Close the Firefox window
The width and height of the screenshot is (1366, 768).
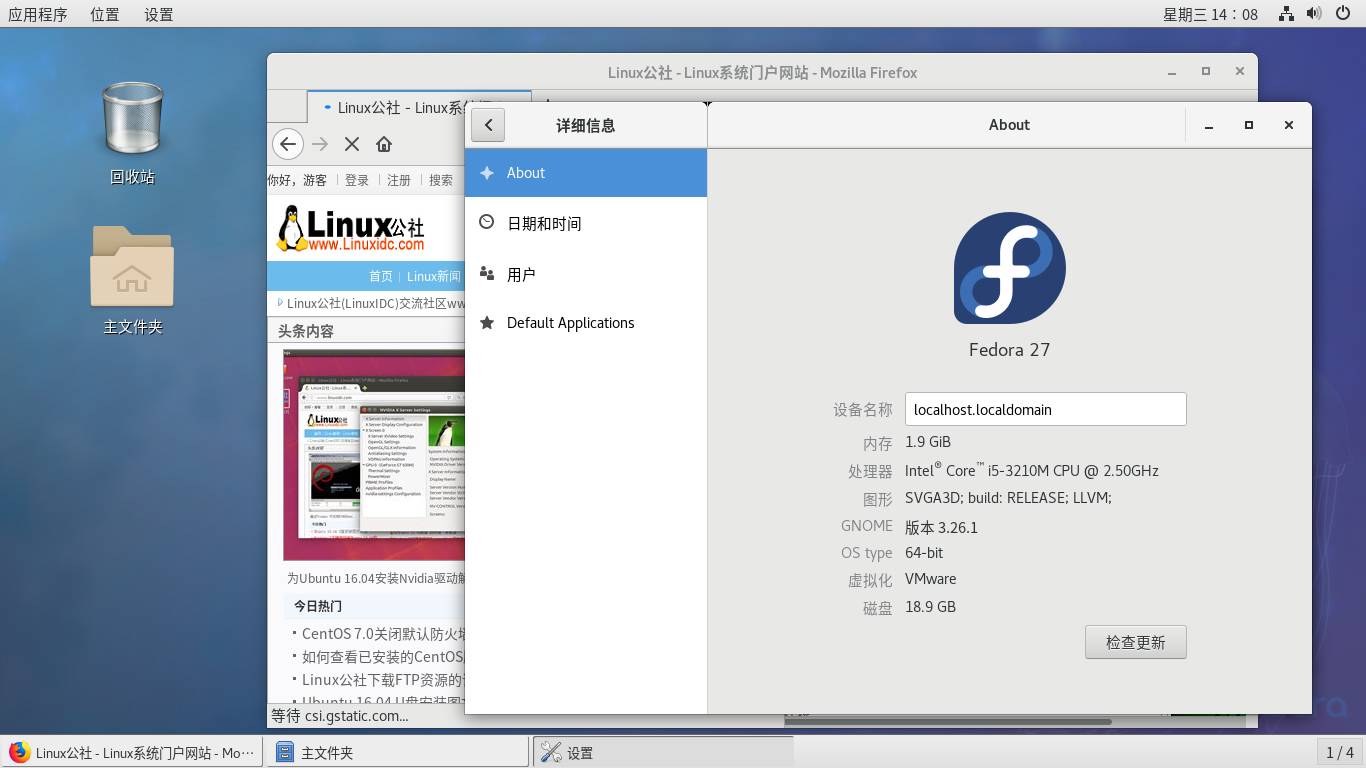click(1240, 72)
